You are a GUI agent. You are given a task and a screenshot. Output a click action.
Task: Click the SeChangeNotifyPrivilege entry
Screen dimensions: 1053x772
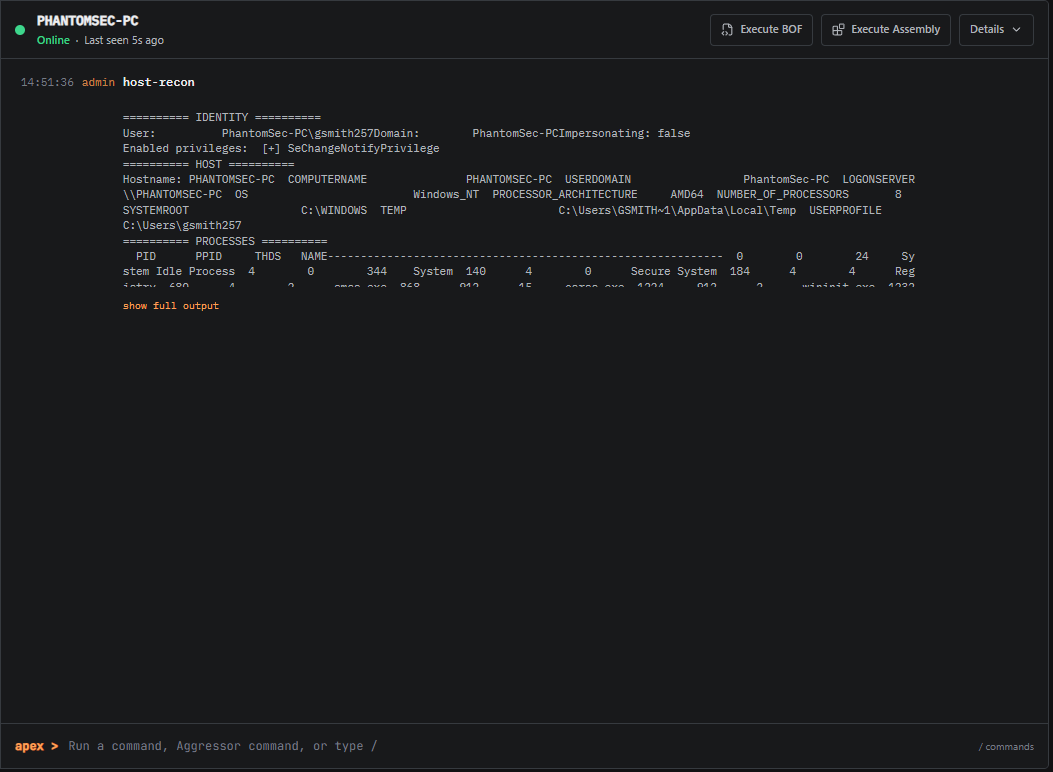pyautogui.click(x=363, y=148)
